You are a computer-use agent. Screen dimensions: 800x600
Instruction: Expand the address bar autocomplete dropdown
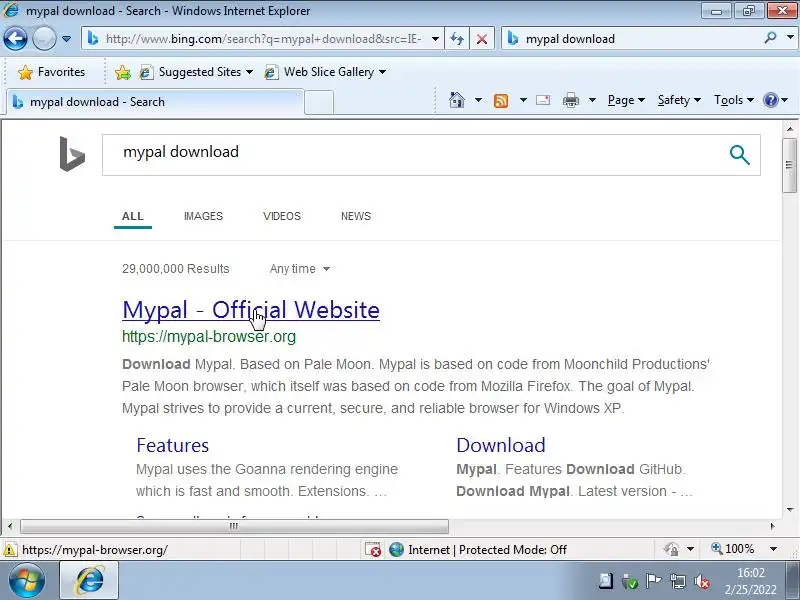click(435, 39)
